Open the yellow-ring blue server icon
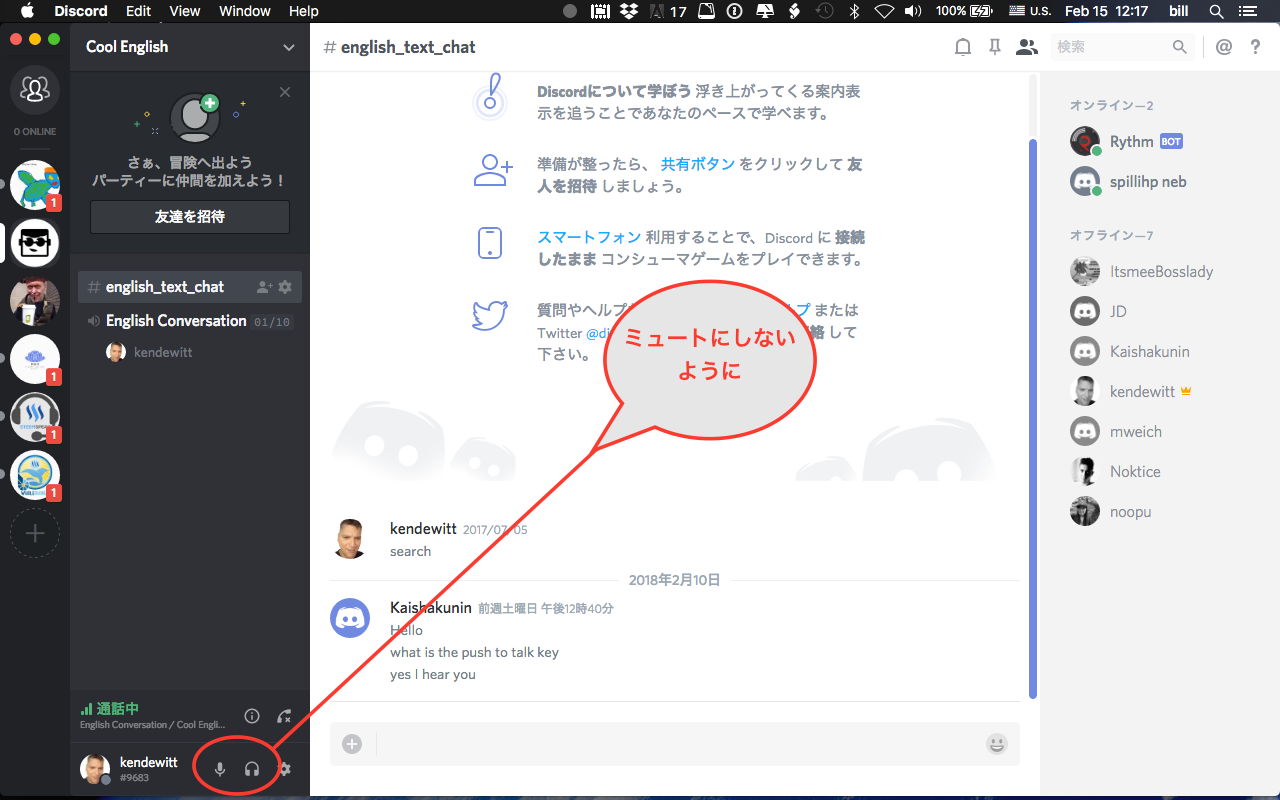 point(35,475)
